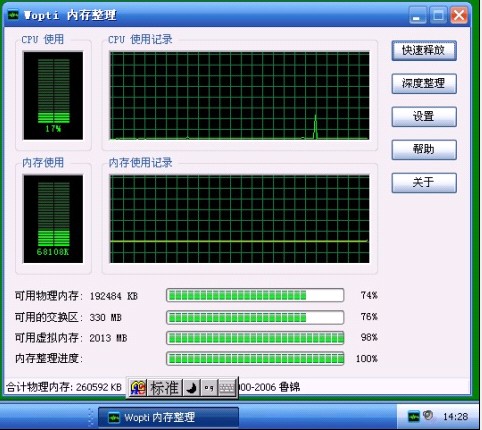Click the 内存整理进度 100% progress bar
The height and width of the screenshot is (430, 482).
tap(255, 359)
